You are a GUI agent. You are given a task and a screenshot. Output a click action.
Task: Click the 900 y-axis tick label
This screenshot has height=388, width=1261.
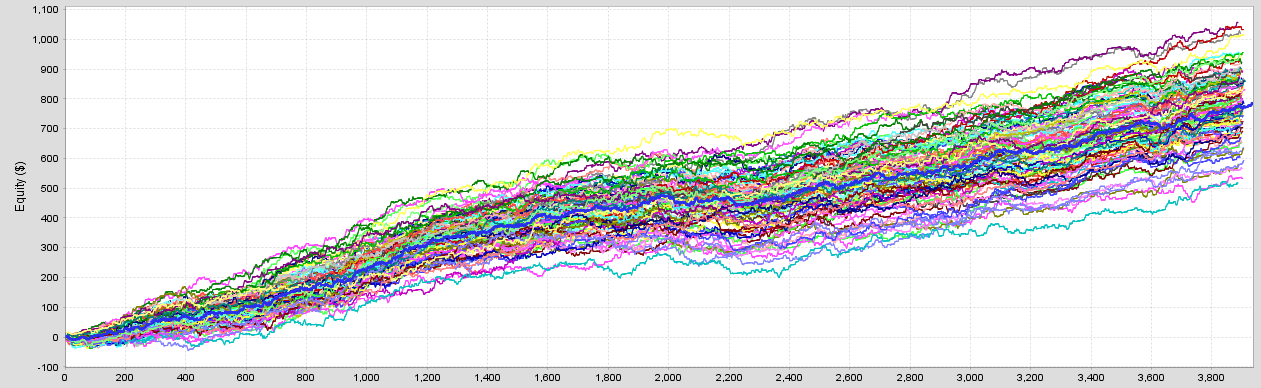tap(49, 69)
